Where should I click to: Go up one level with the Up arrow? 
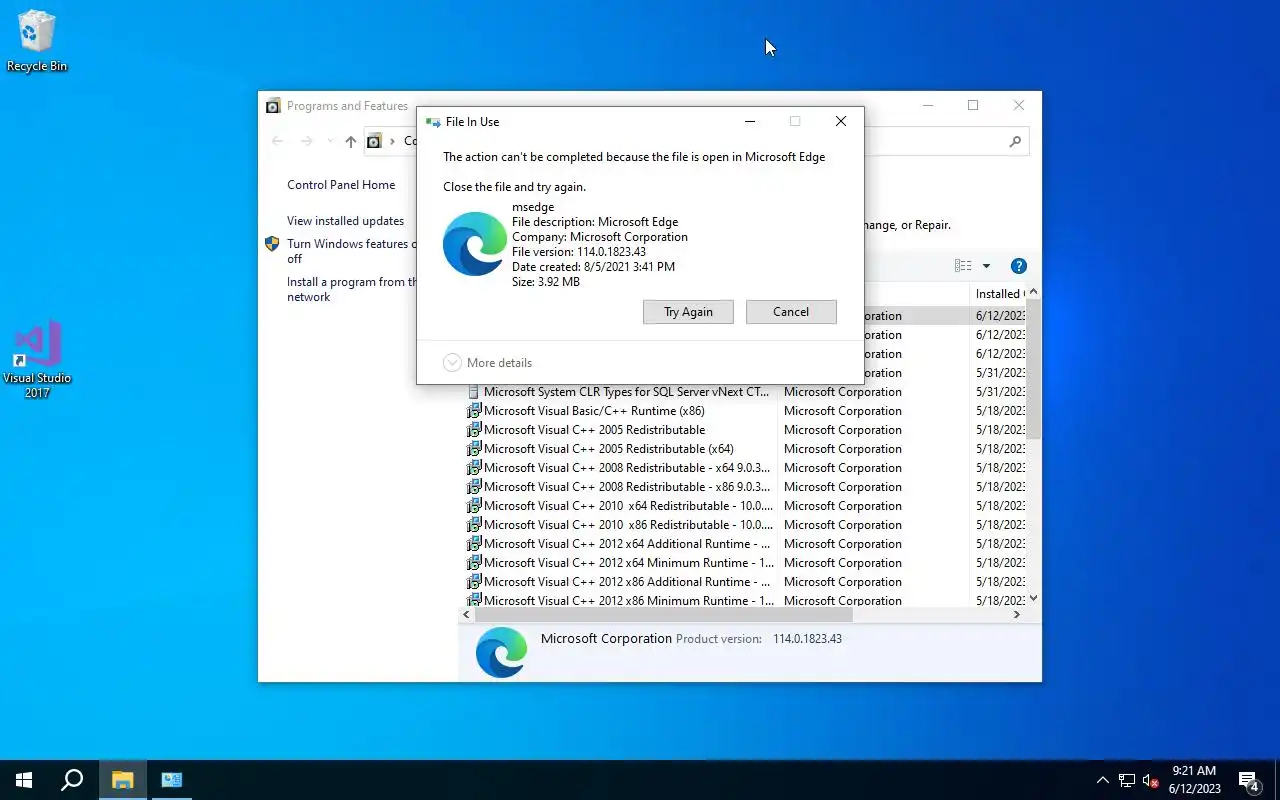350,142
